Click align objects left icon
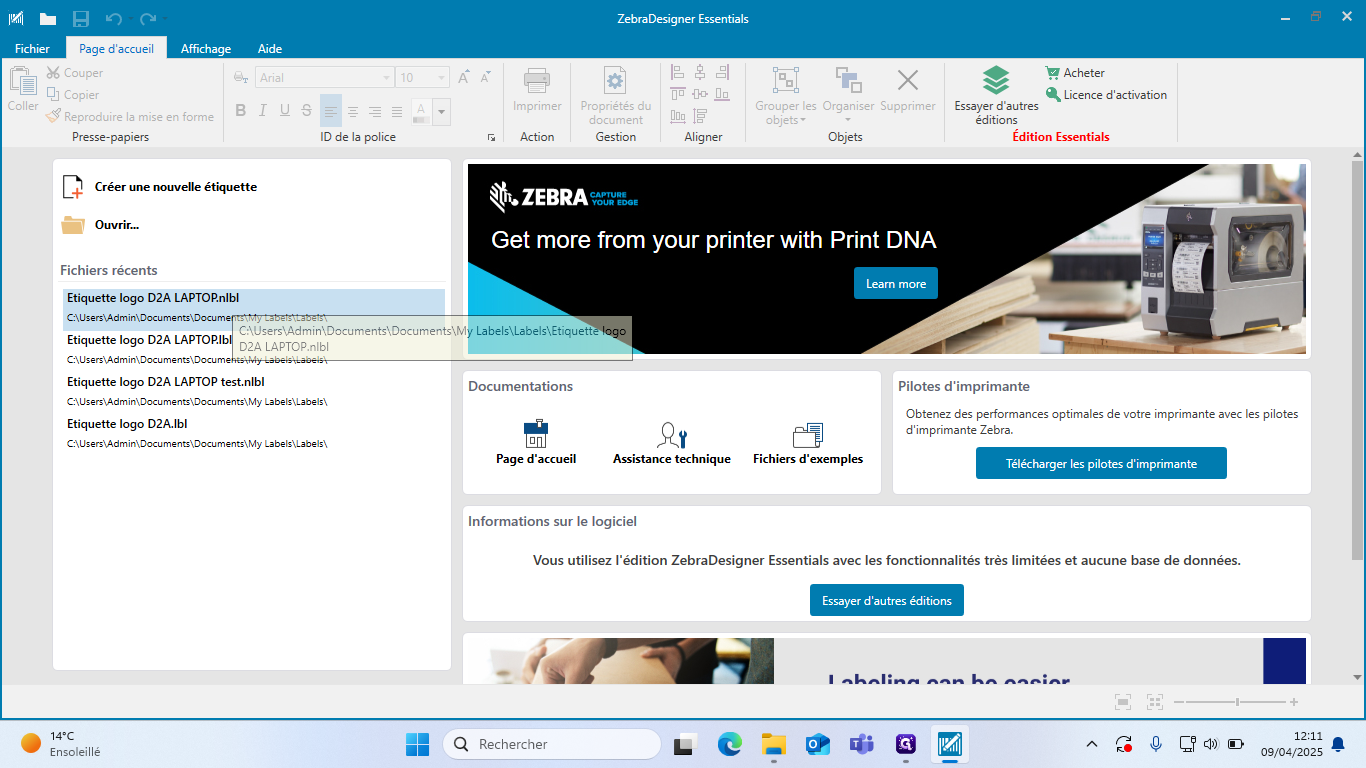Image resolution: width=1366 pixels, height=768 pixels. click(677, 72)
